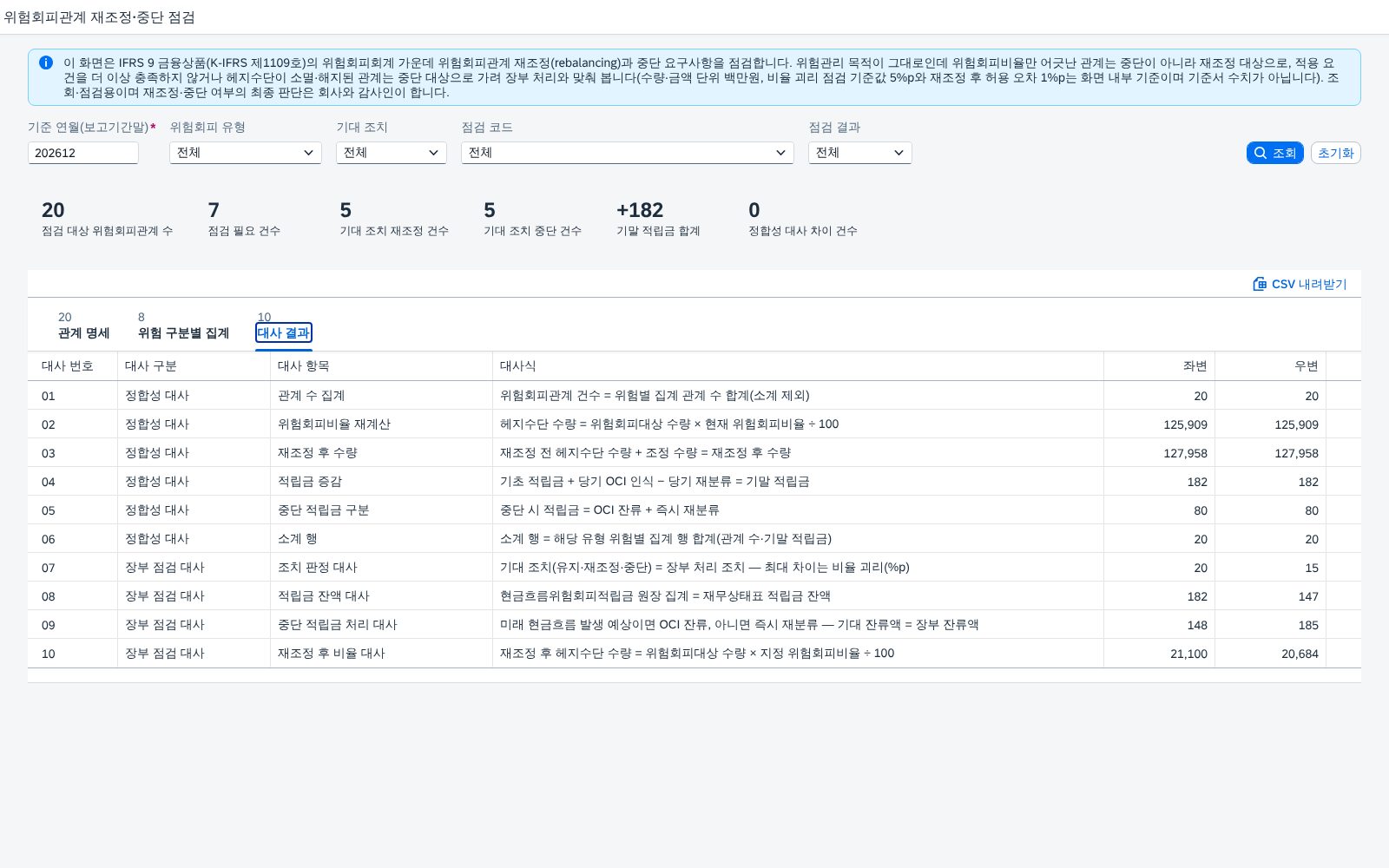Click the 정합성 대사 차이 건수 value 0
1389x868 pixels.
click(754, 210)
